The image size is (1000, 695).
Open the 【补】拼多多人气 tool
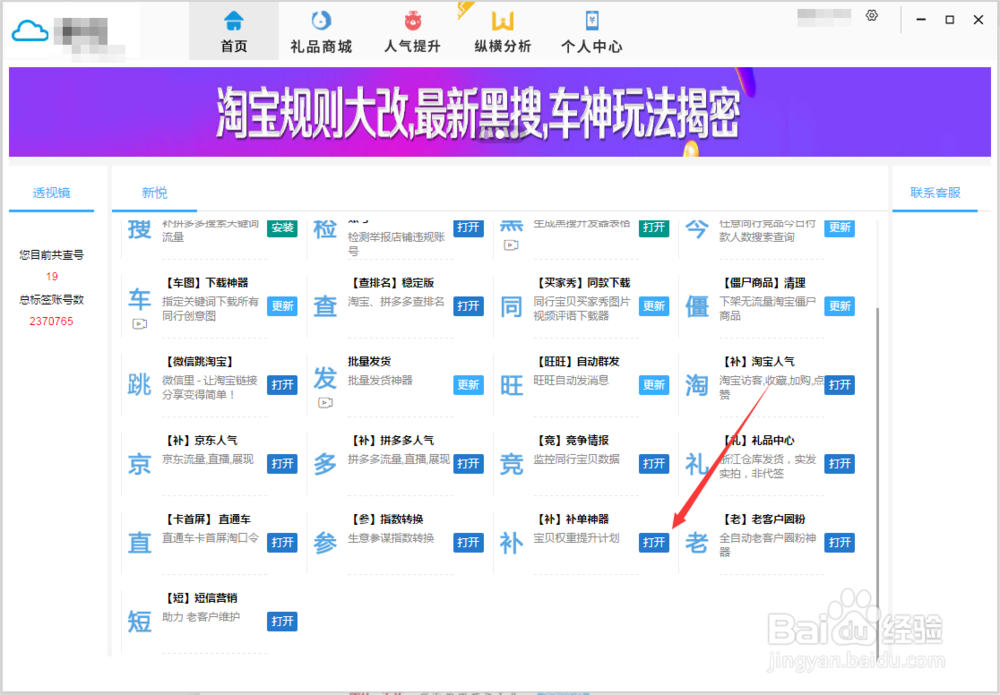tap(468, 464)
